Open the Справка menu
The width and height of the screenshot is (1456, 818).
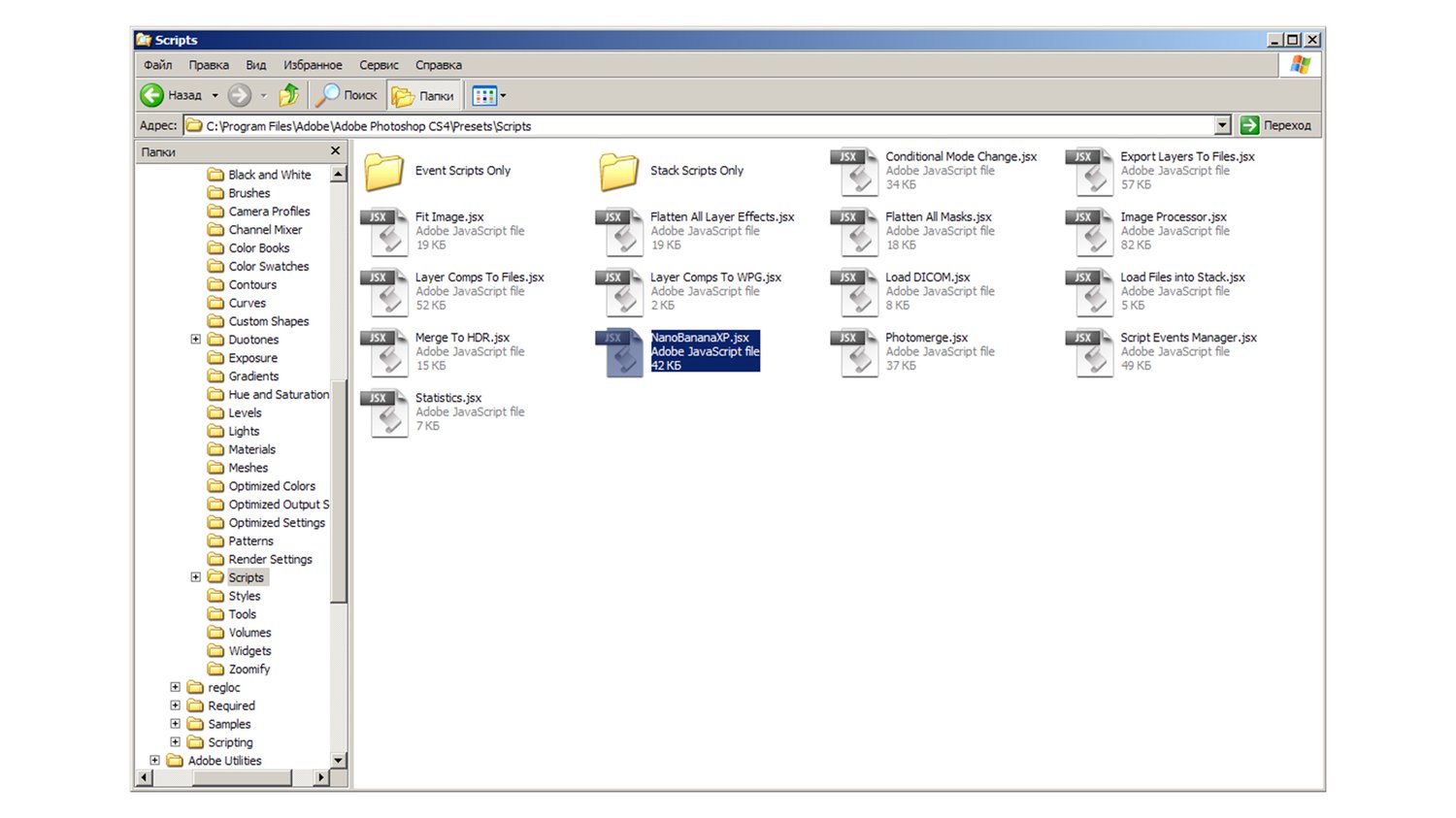(439, 65)
